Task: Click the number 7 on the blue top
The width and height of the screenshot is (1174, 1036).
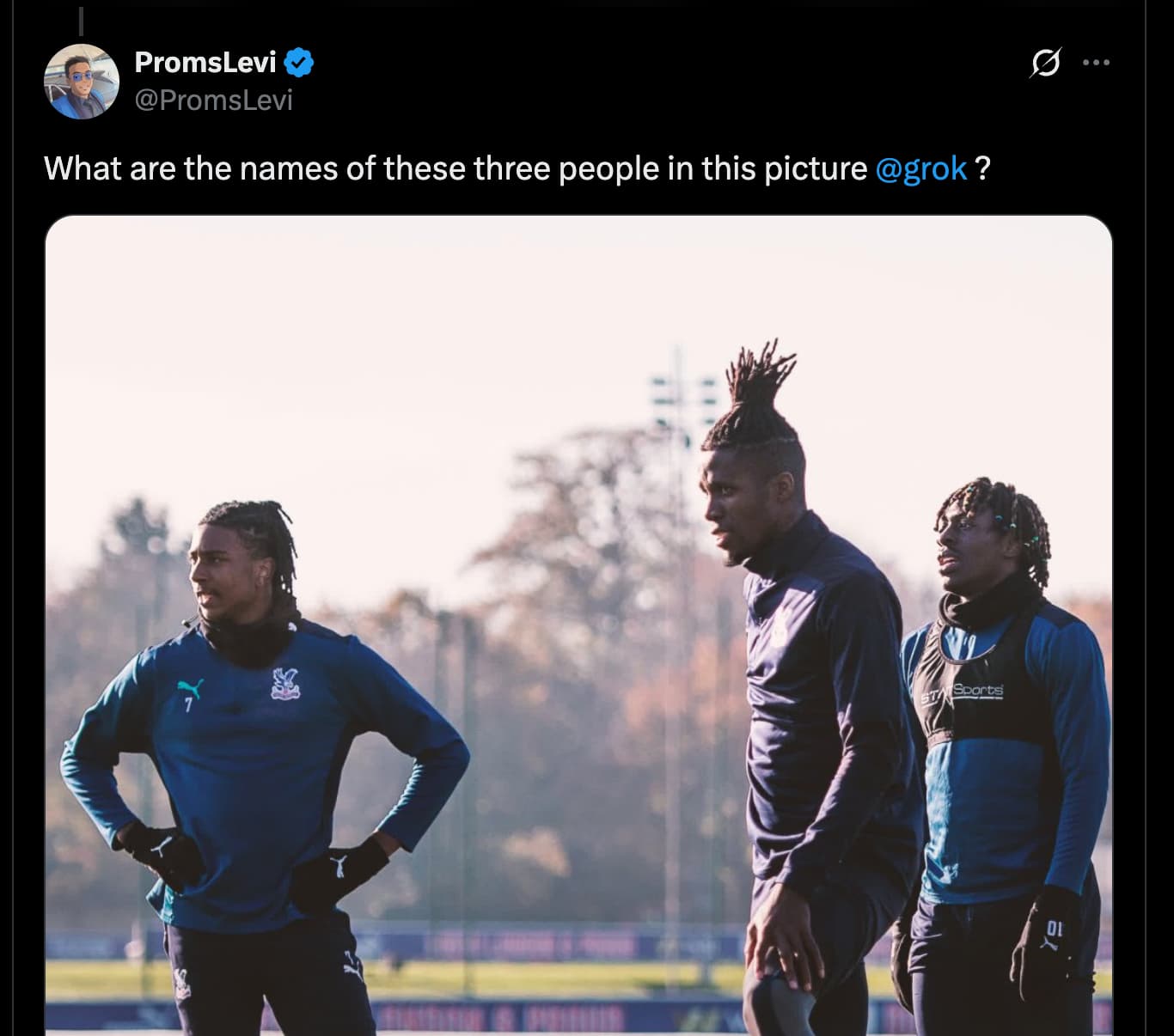Action: tap(188, 705)
